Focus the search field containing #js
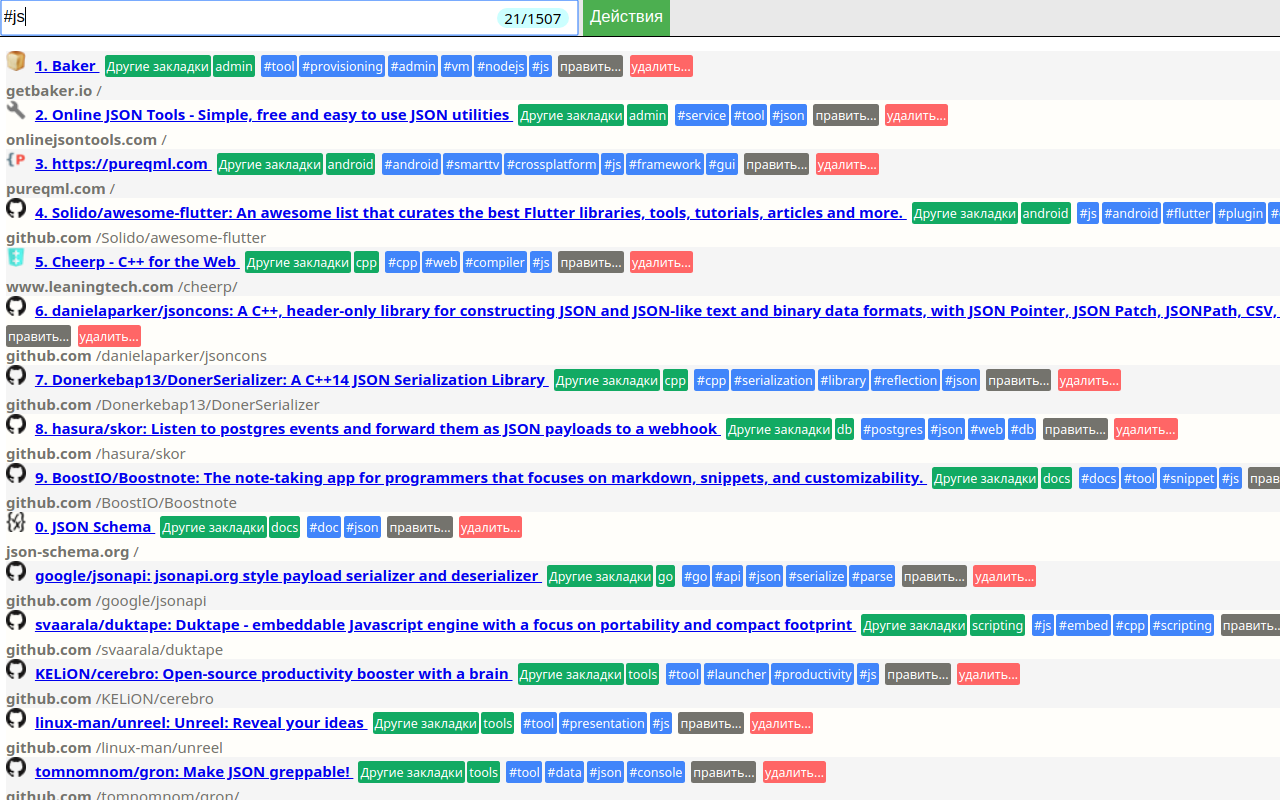The width and height of the screenshot is (1280, 800). tap(289, 17)
